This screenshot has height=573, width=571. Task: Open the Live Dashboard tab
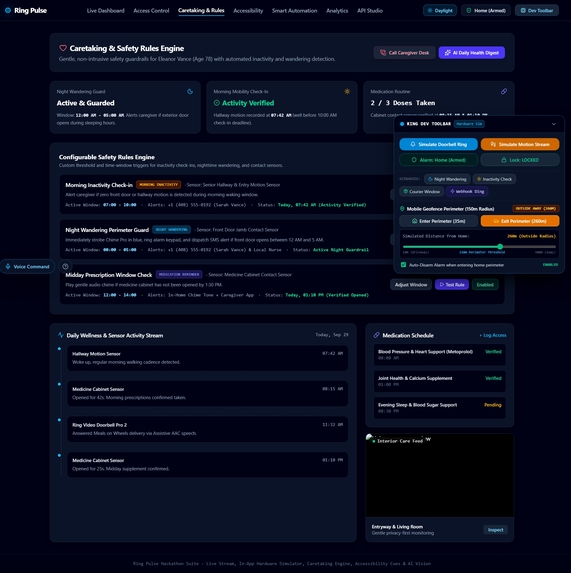106,11
